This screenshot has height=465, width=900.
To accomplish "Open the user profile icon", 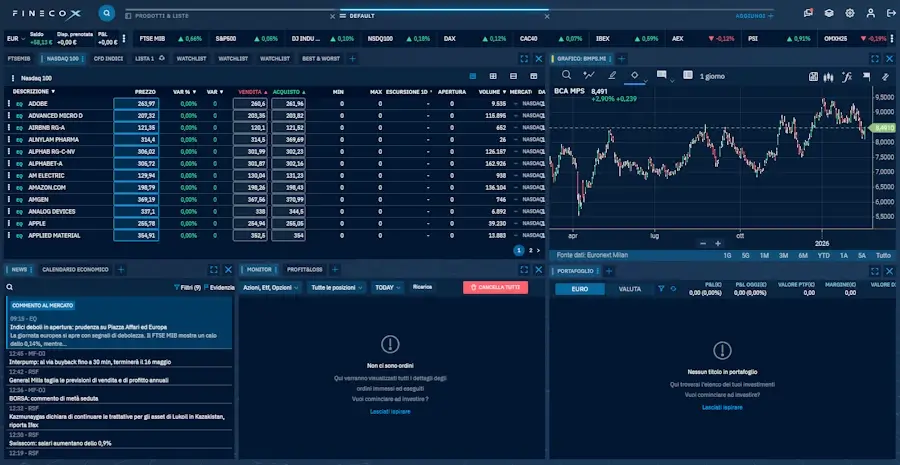I will click(871, 13).
